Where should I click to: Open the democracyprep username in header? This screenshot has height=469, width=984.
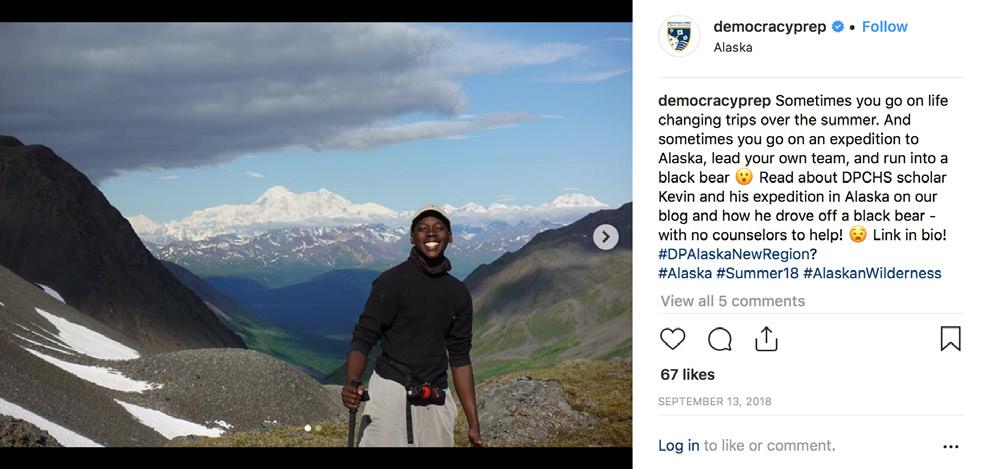click(x=769, y=27)
